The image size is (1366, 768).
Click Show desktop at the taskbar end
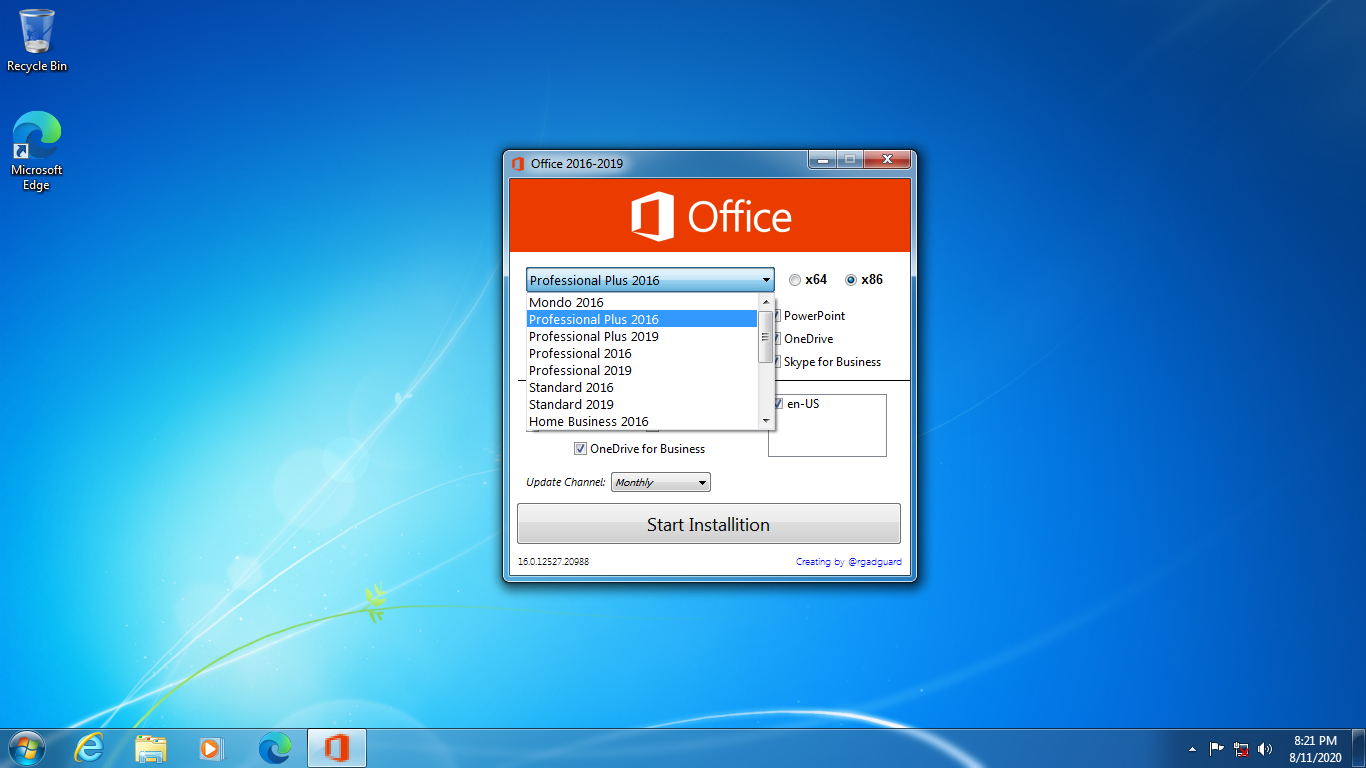(x=1359, y=749)
